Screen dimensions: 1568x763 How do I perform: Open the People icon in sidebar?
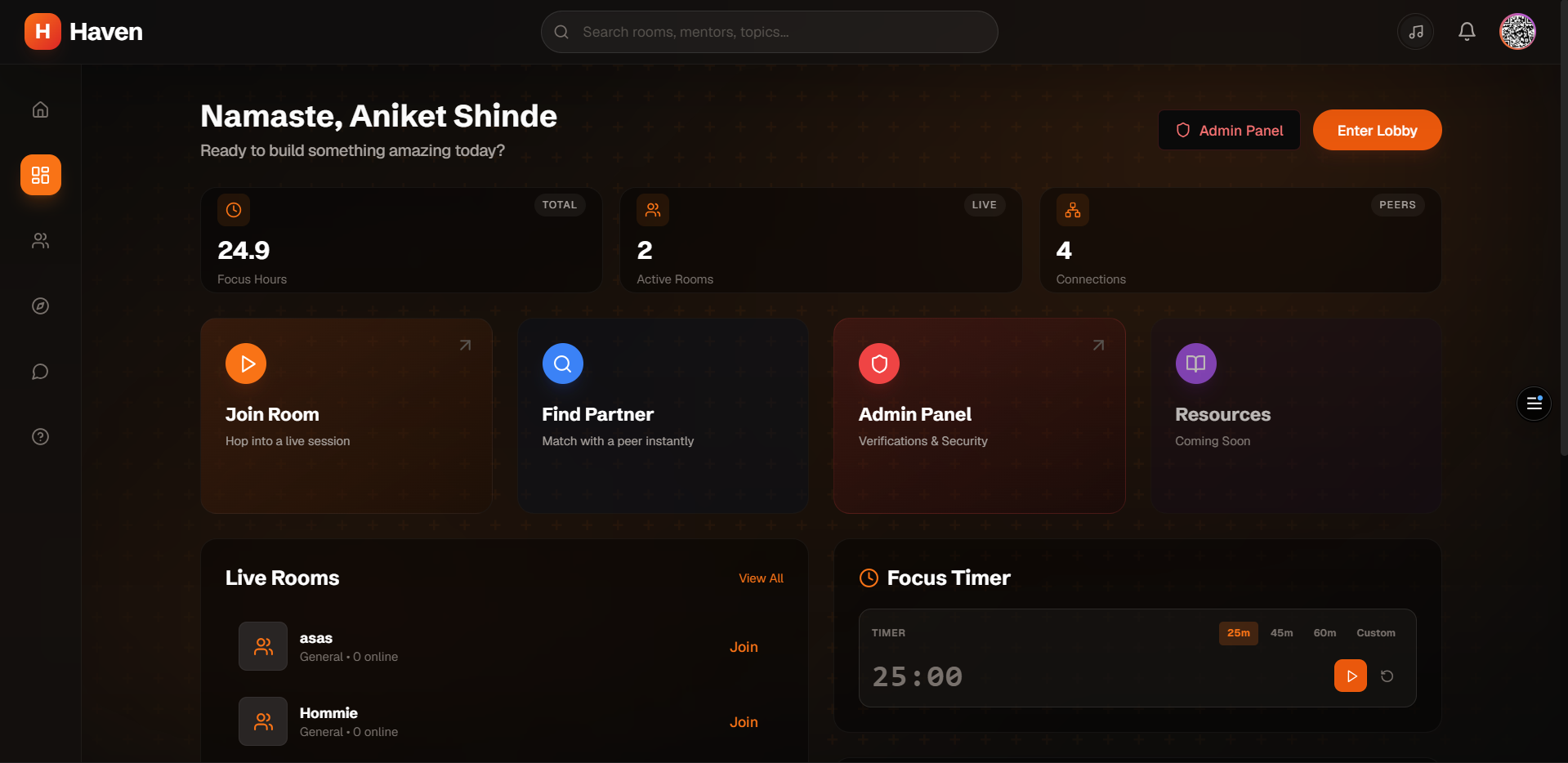click(40, 240)
